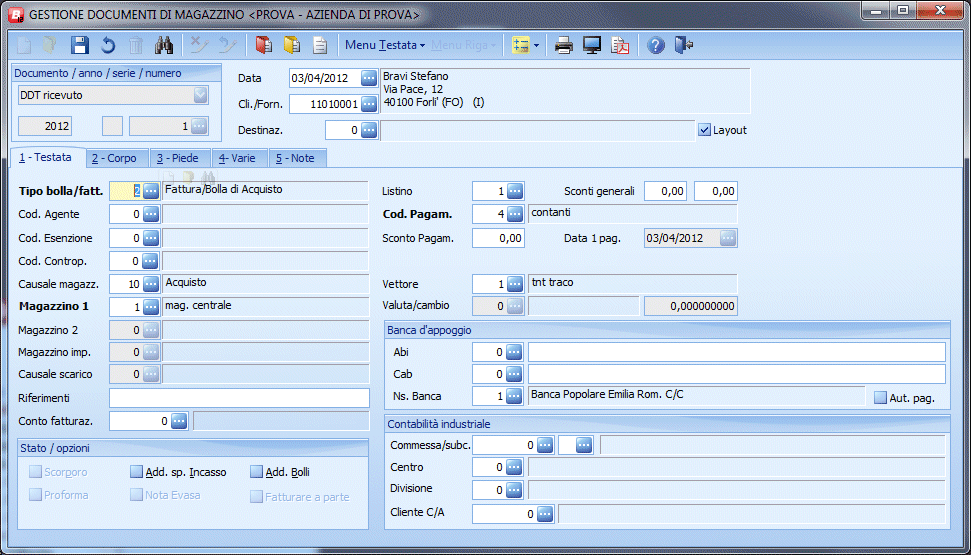The height and width of the screenshot is (555, 971).
Task: Click the Save floppy disk icon
Action: coord(80,45)
